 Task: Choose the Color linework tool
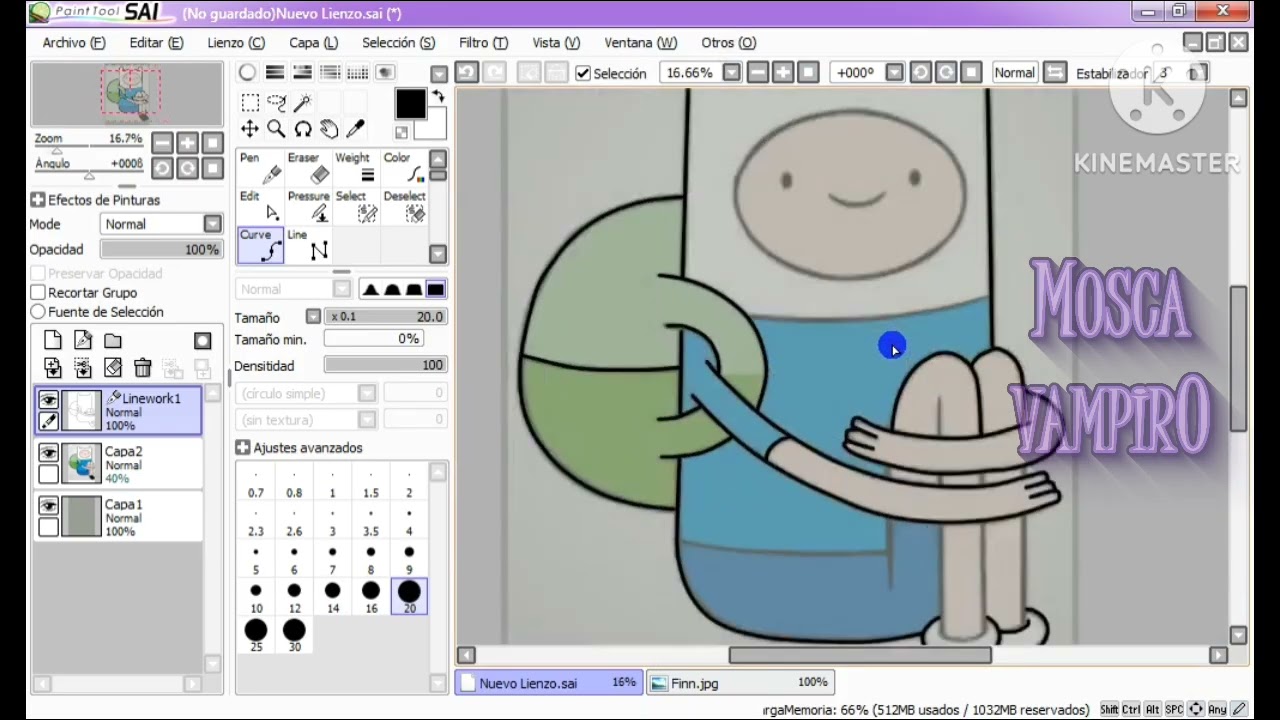tap(404, 168)
